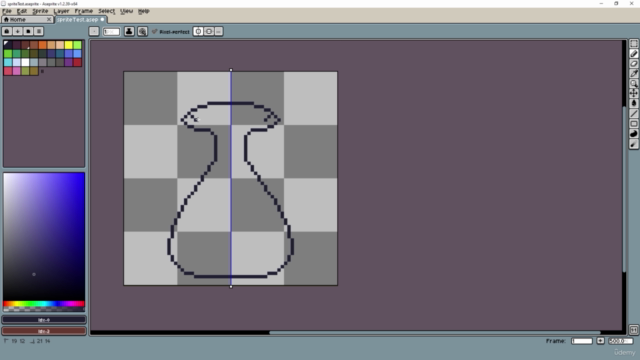Toggle the timeline button at bottom right

click(x=633, y=330)
